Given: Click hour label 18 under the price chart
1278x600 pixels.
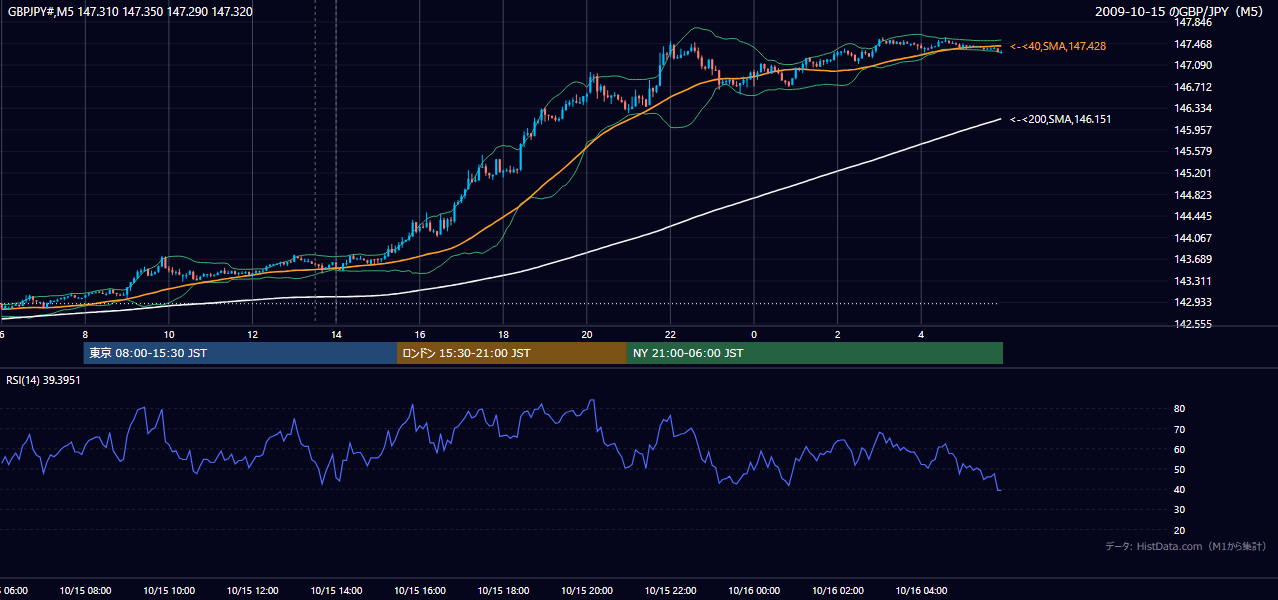Looking at the screenshot, I should (x=503, y=334).
